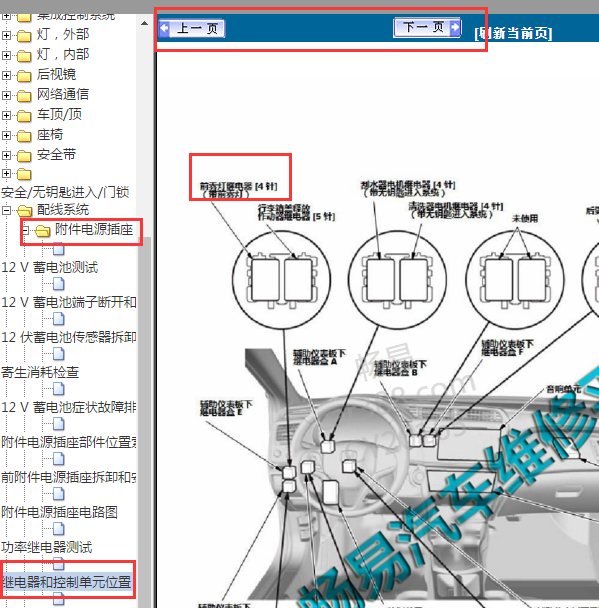Expand the 网络通信 tree node
Screen dimensions: 599x608
click(x=6, y=95)
